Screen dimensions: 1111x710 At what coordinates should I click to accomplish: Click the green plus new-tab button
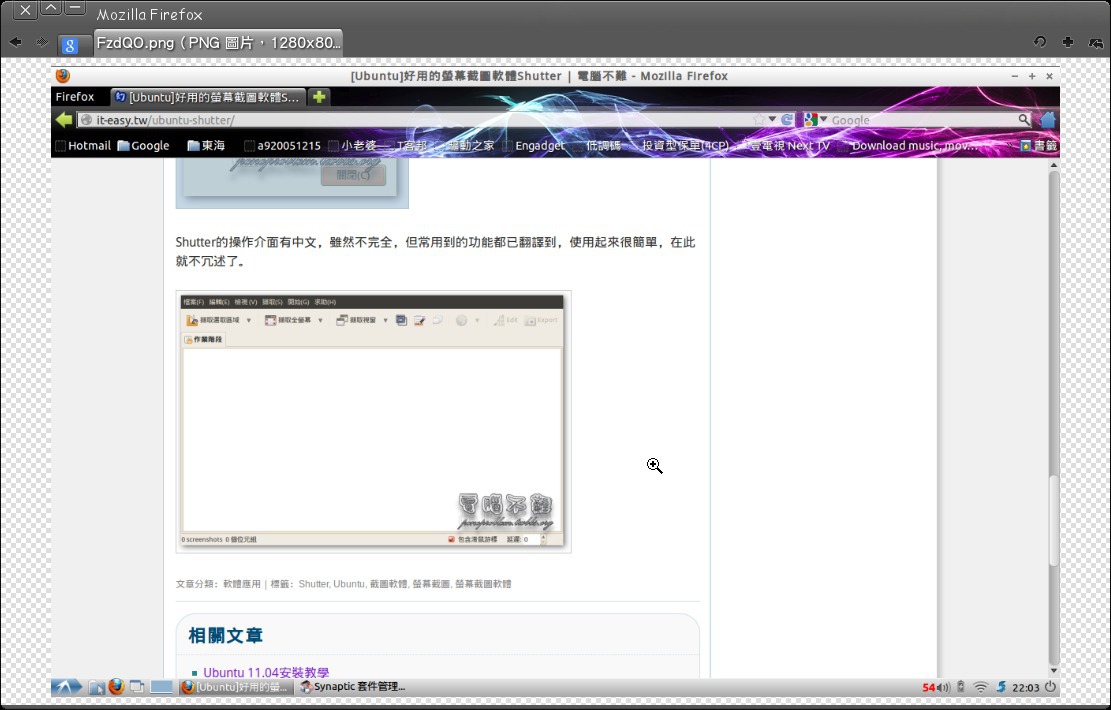[319, 97]
